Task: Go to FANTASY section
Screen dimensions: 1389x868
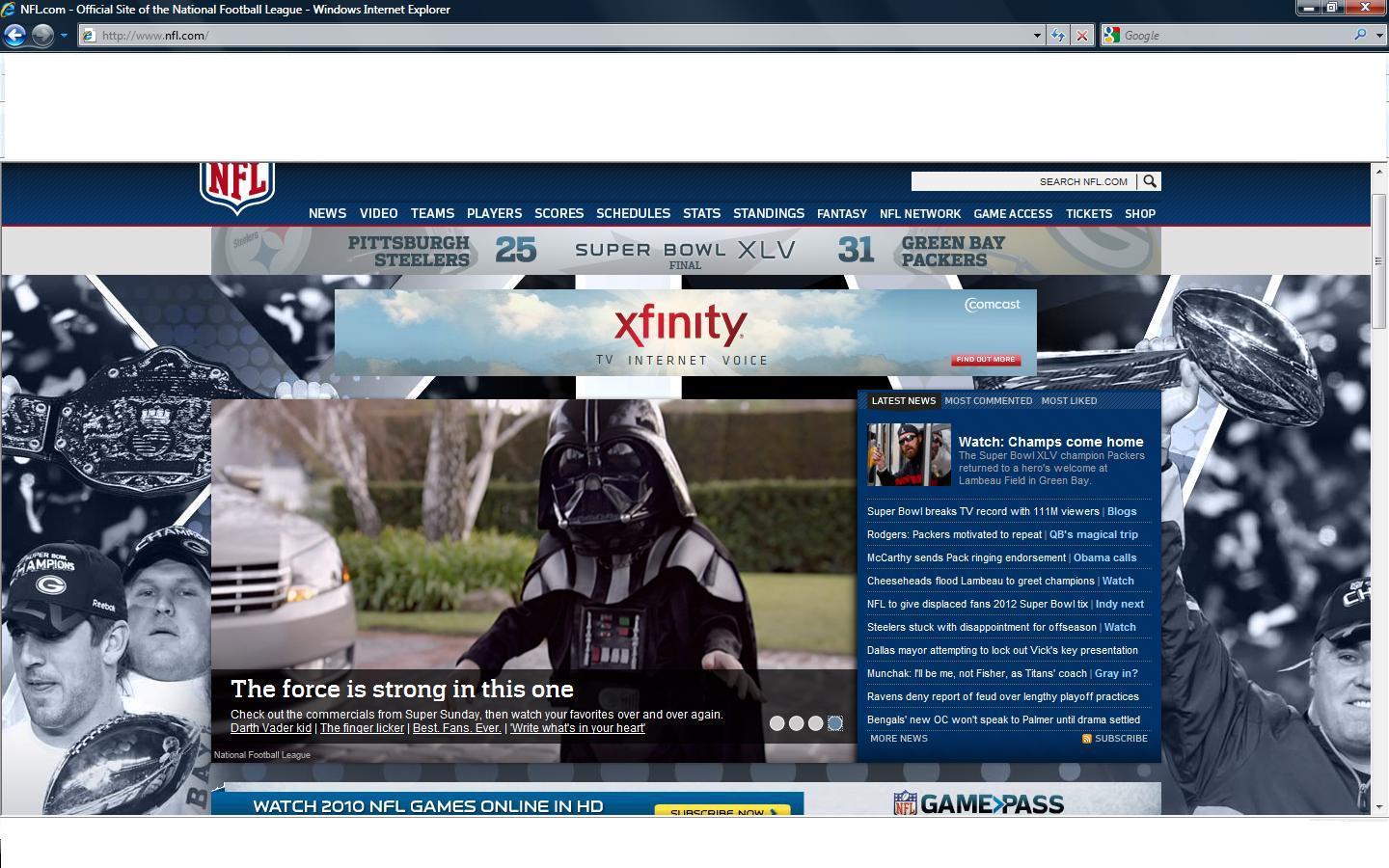Action: pyautogui.click(x=842, y=214)
